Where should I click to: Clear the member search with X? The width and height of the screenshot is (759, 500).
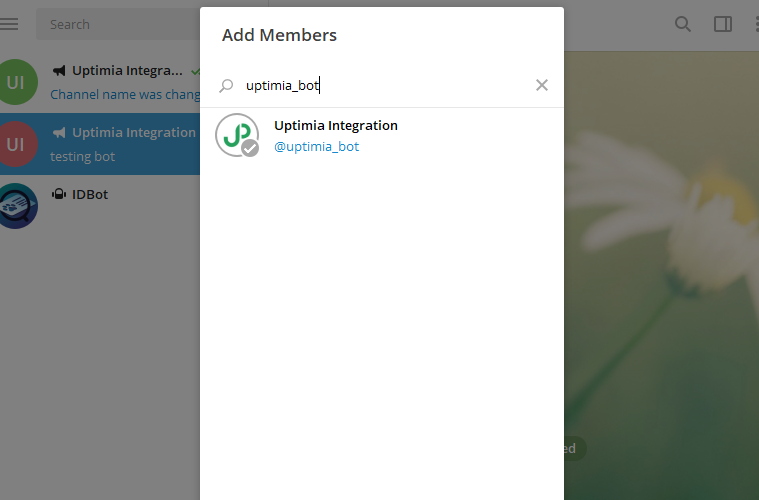click(542, 85)
